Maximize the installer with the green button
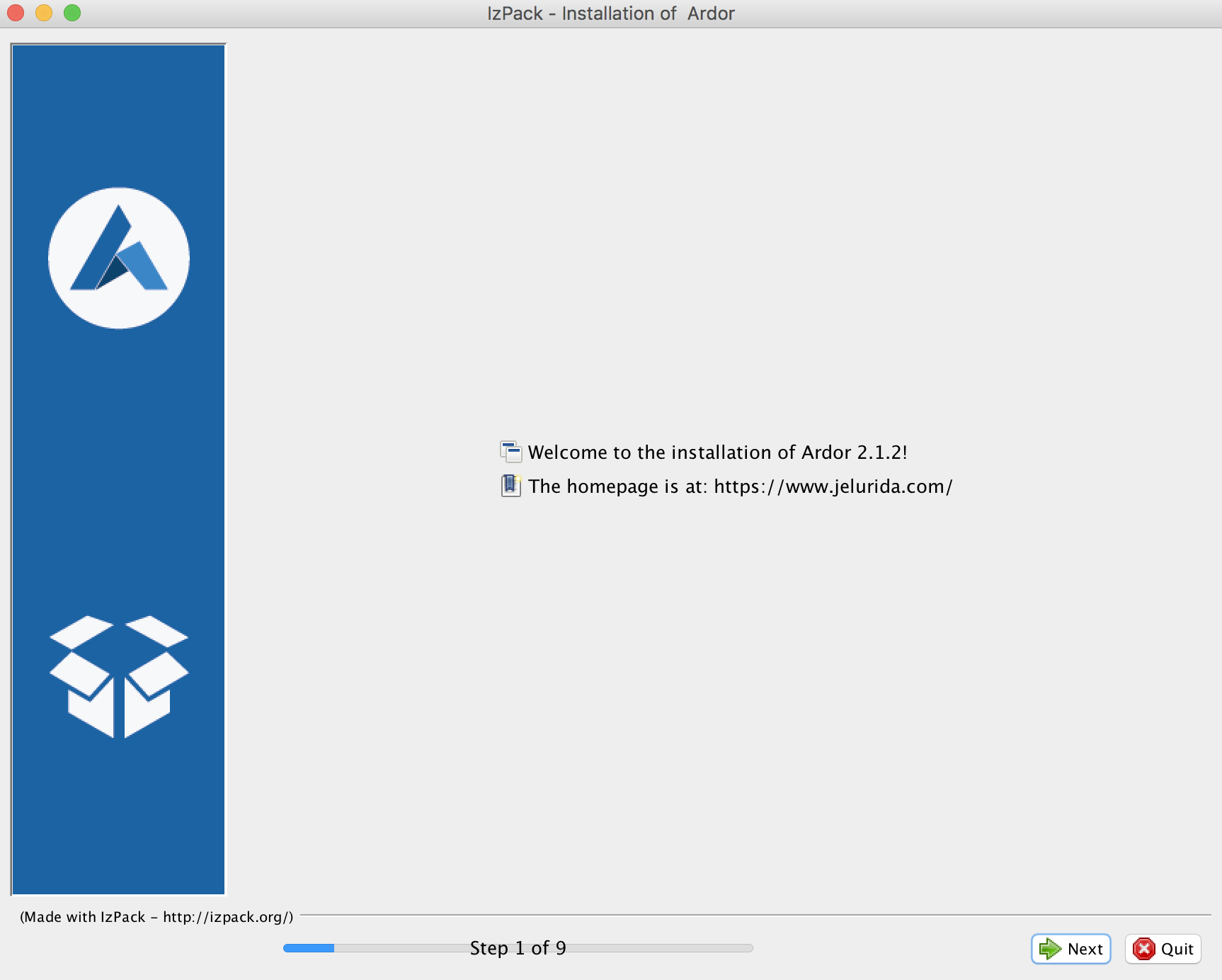Viewport: 1222px width, 980px height. (x=72, y=13)
